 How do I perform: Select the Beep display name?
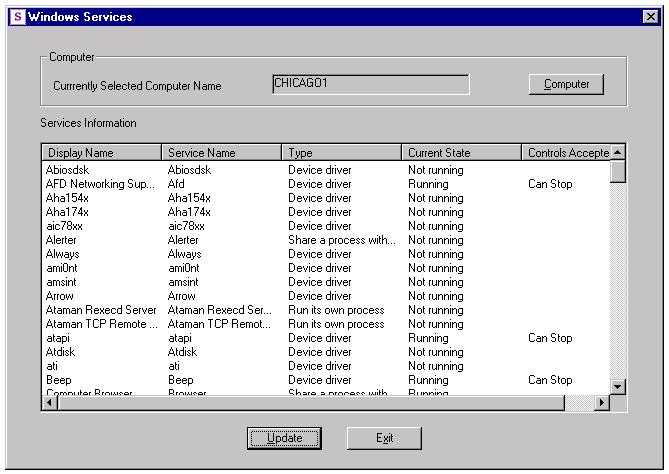(58, 380)
